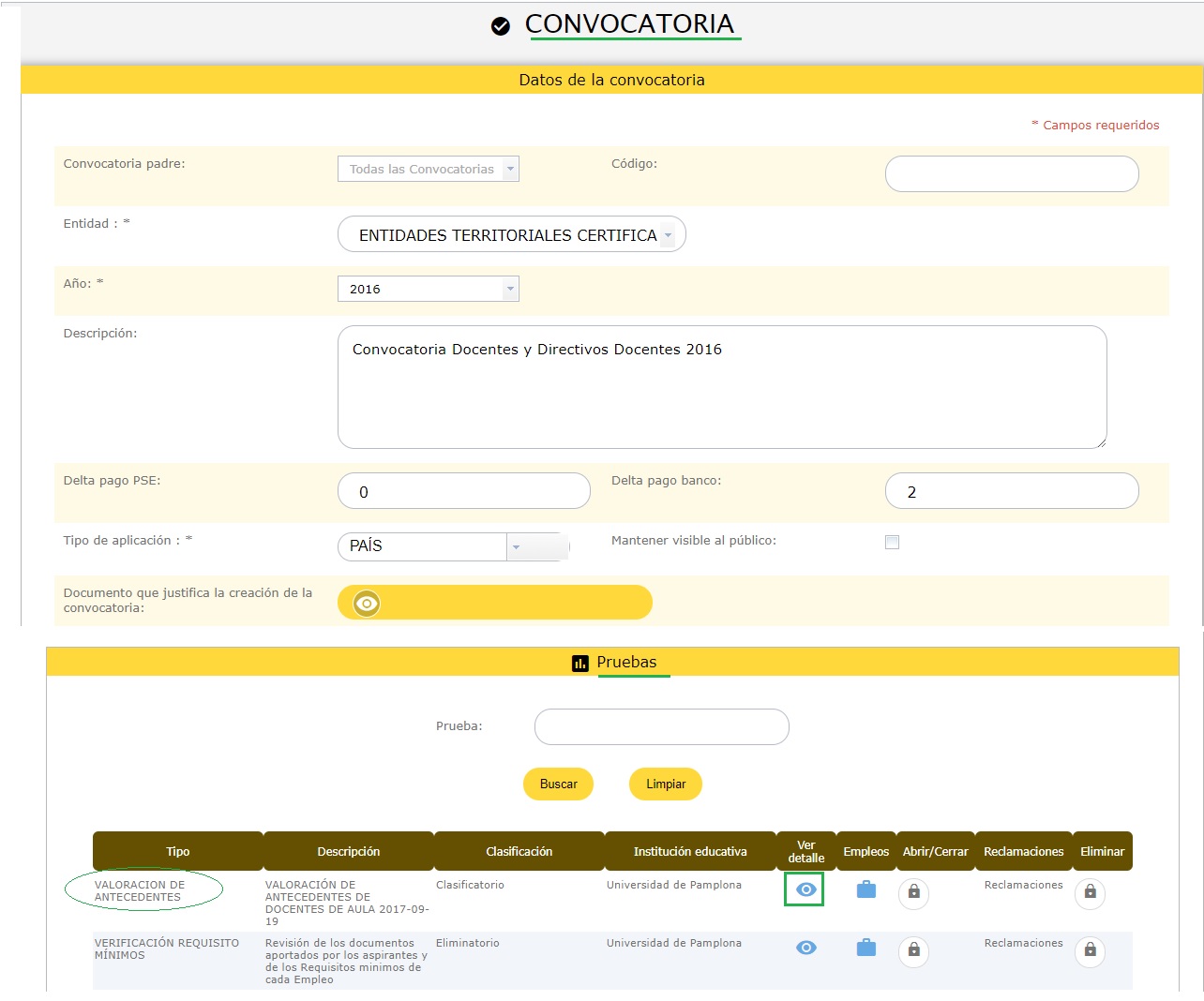Click Abrir/Cerrar lock for Valoracion de Antecedentes
This screenshot has height=1001, width=1204.
[913, 893]
